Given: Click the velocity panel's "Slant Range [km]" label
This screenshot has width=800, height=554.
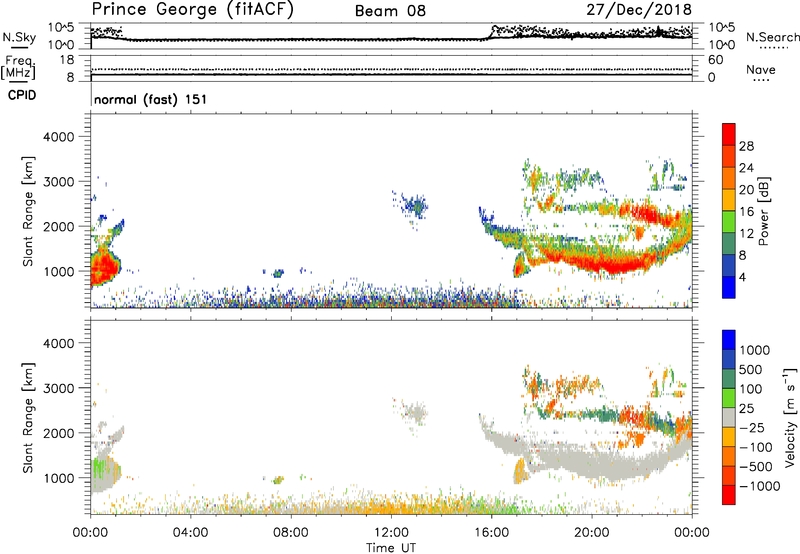Looking at the screenshot, I should click(x=28, y=417).
